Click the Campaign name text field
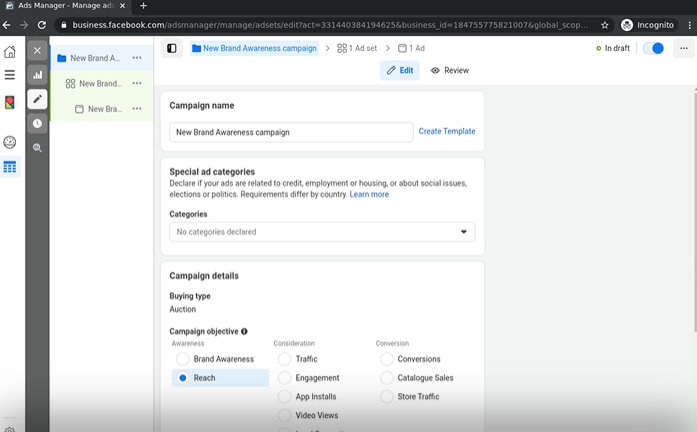The width and height of the screenshot is (697, 432). pyautogui.click(x=291, y=132)
